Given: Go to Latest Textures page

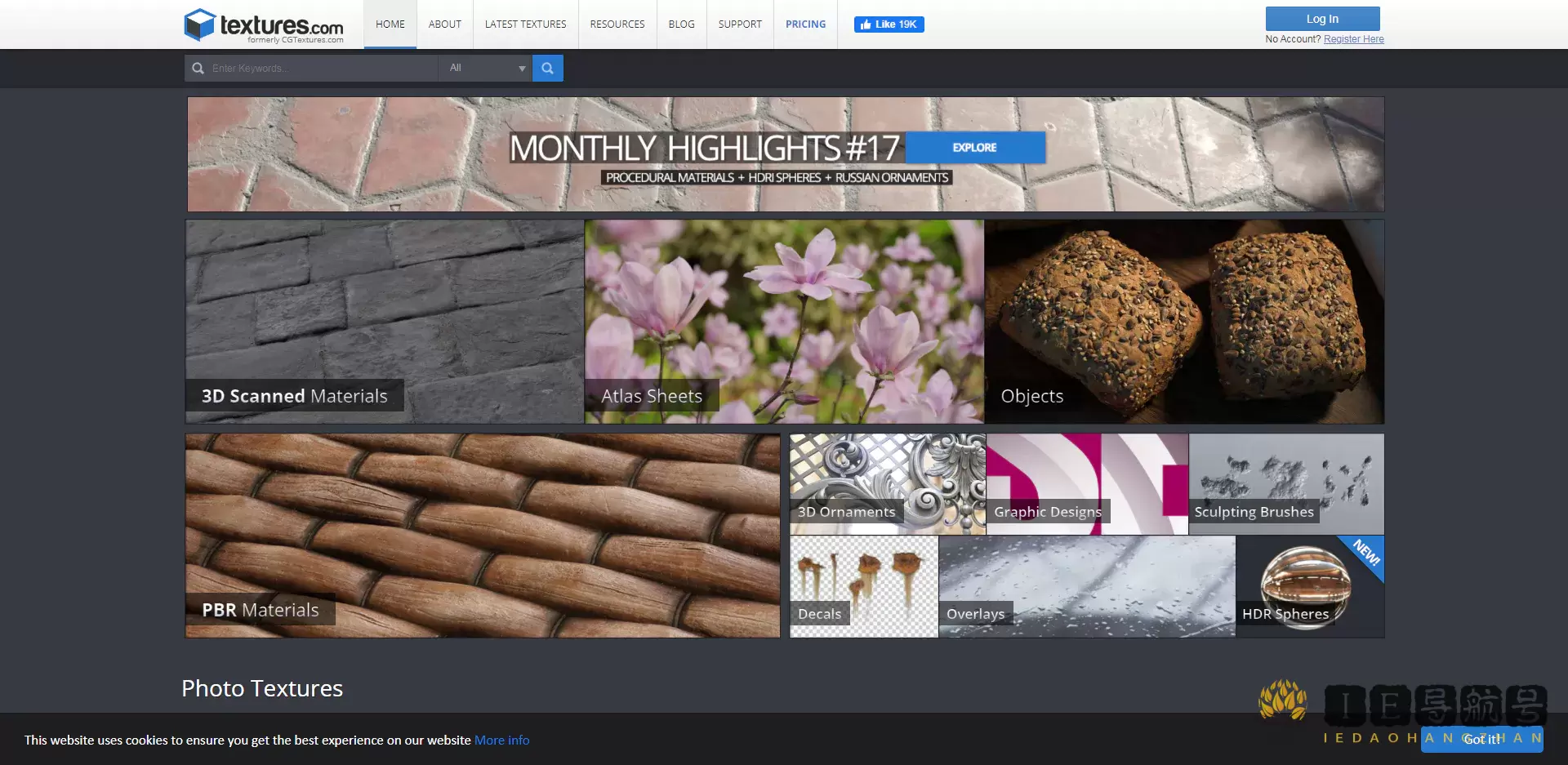Looking at the screenshot, I should pyautogui.click(x=525, y=24).
